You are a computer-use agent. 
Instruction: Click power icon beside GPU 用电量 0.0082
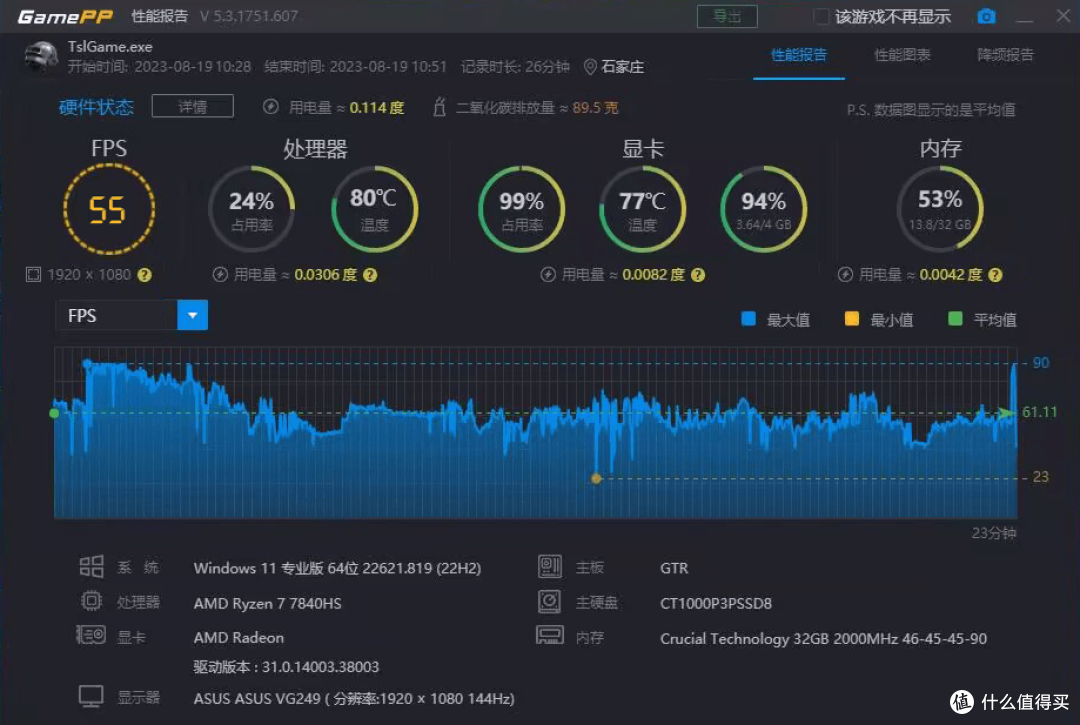(x=548, y=275)
